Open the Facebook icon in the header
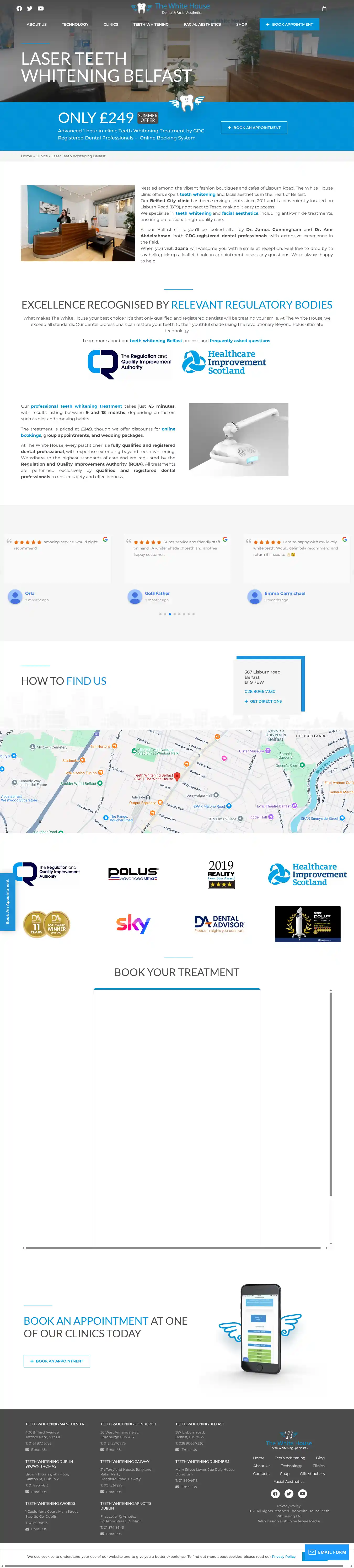Image resolution: width=354 pixels, height=1568 pixels. (x=19, y=9)
